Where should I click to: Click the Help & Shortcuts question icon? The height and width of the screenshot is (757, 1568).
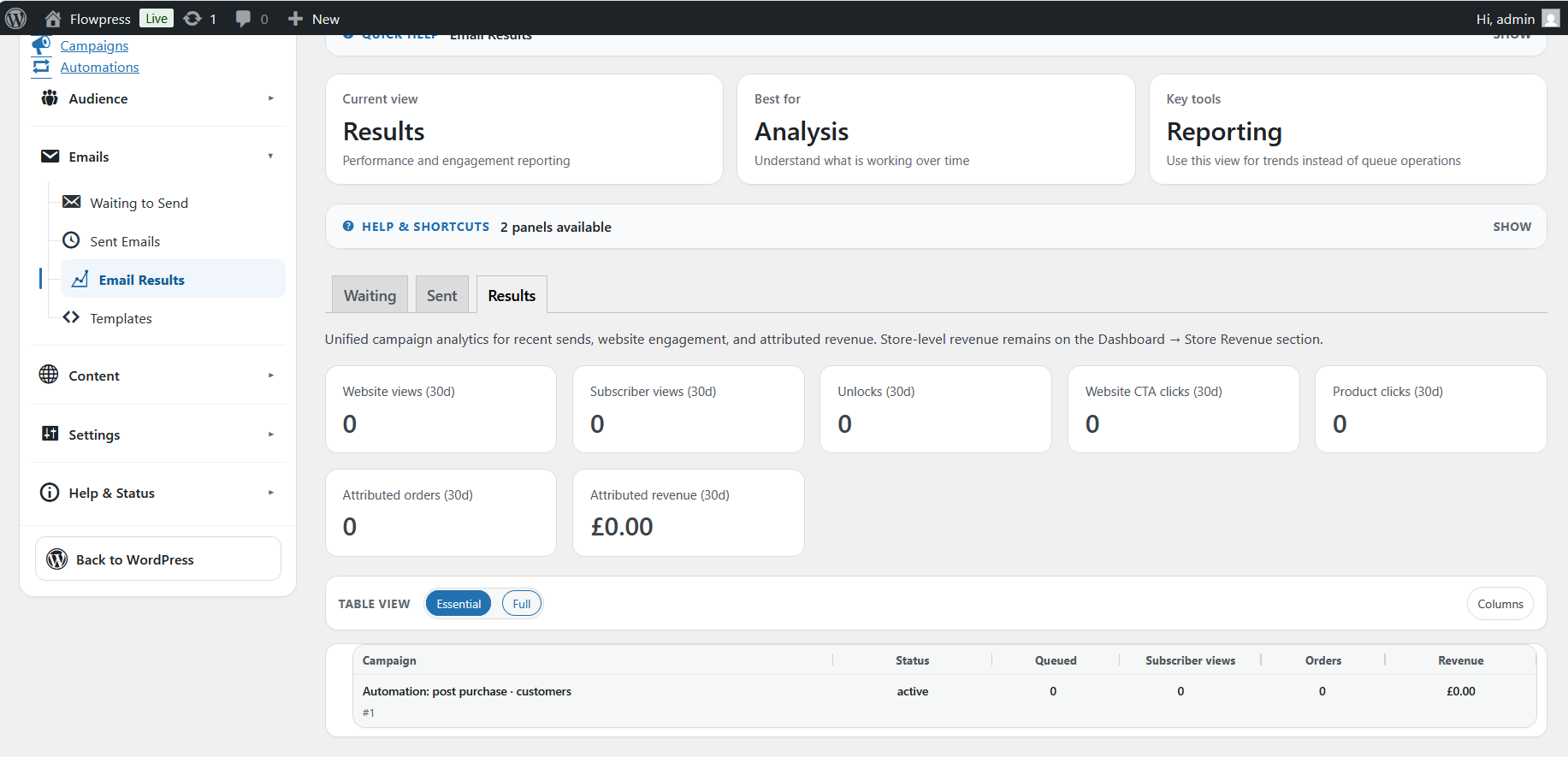tap(348, 227)
